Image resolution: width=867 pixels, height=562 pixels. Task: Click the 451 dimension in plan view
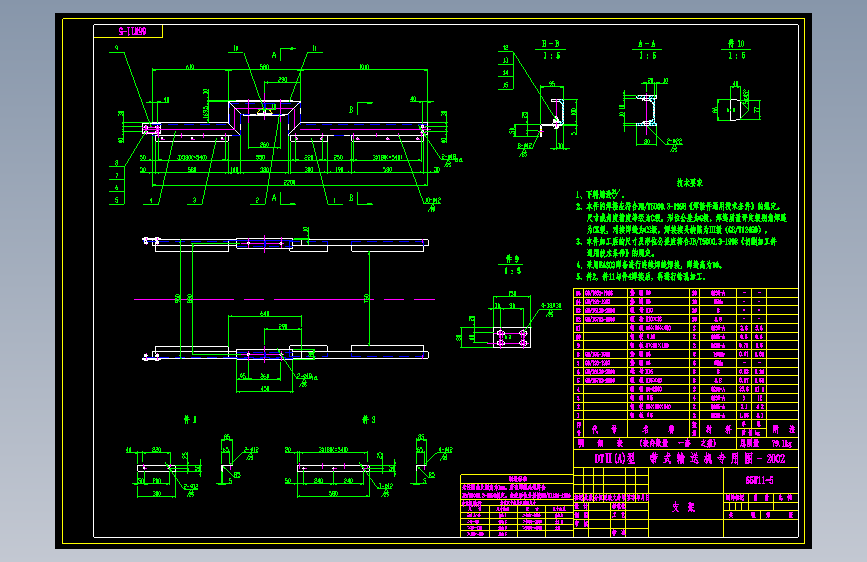tap(265, 389)
